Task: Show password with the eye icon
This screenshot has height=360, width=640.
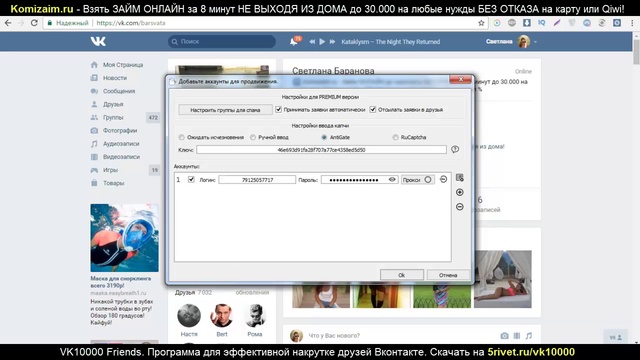Action: pyautogui.click(x=392, y=180)
